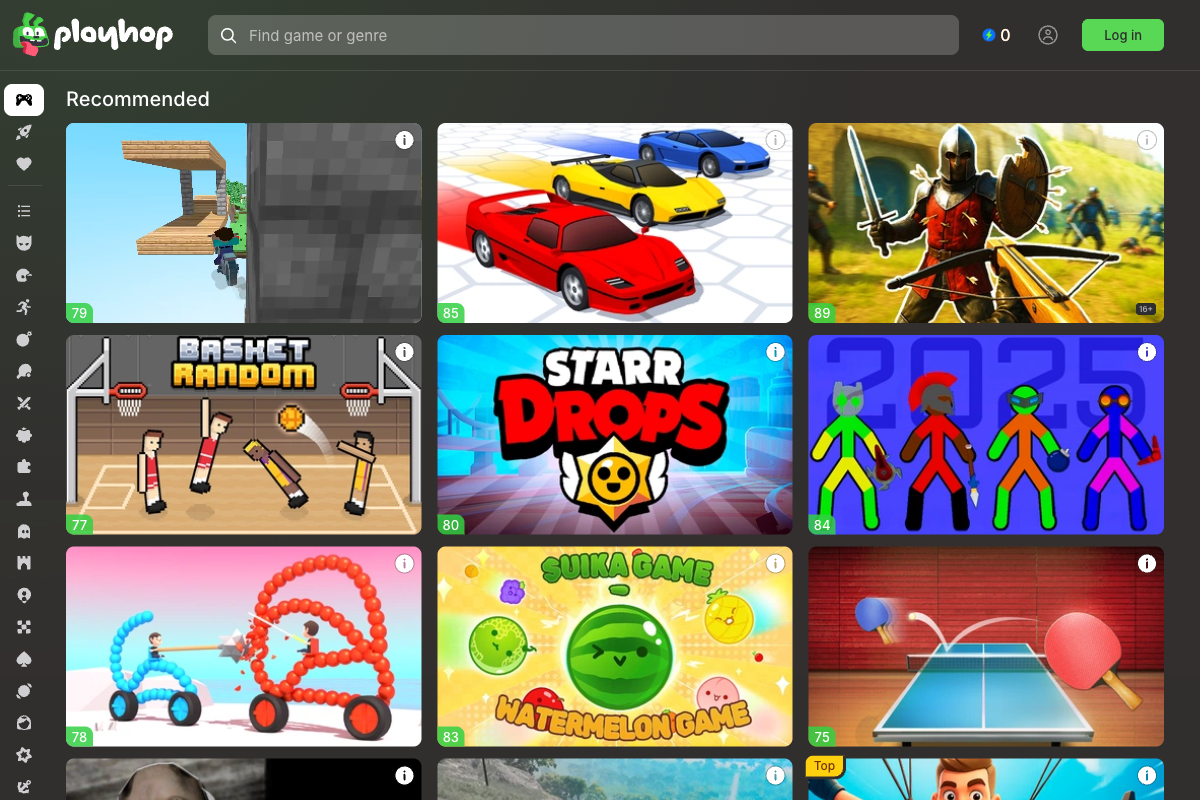This screenshot has width=1200, height=800.
Task: Click the coin balance showing 0
Action: pyautogui.click(x=996, y=35)
